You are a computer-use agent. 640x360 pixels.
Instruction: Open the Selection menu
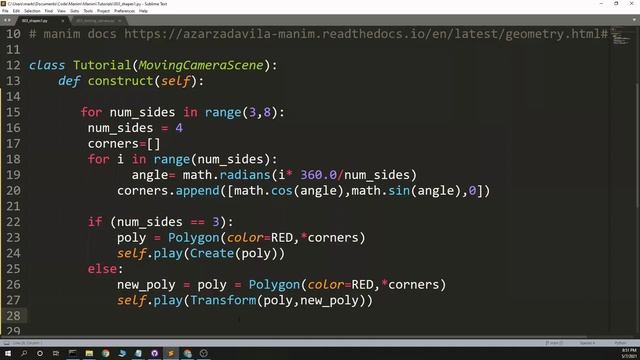[x=32, y=11]
